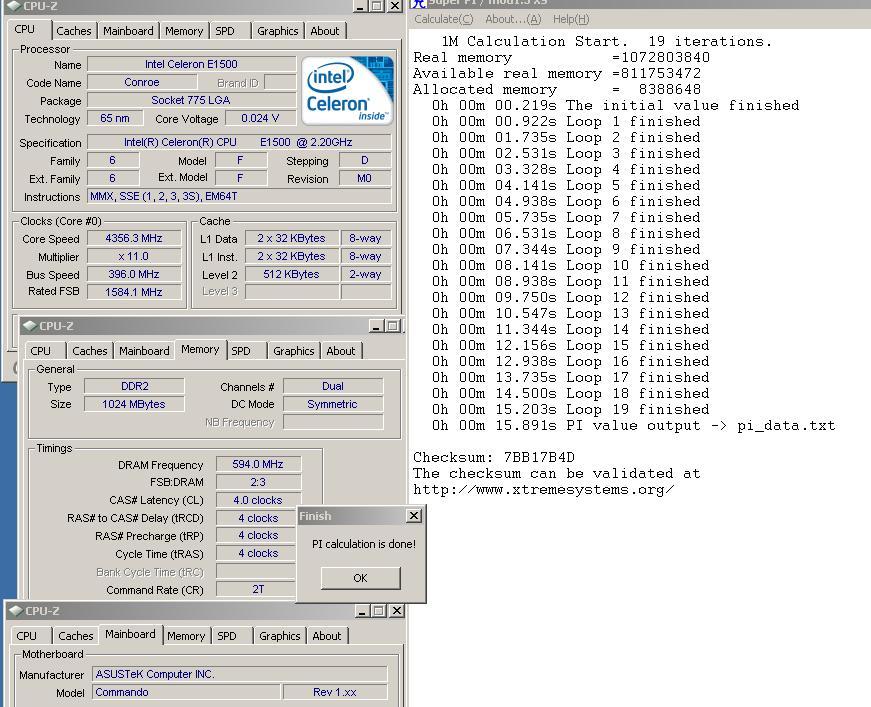871x707 pixels.
Task: Open the About tab in top CPU-Z window
Action: 324,31
